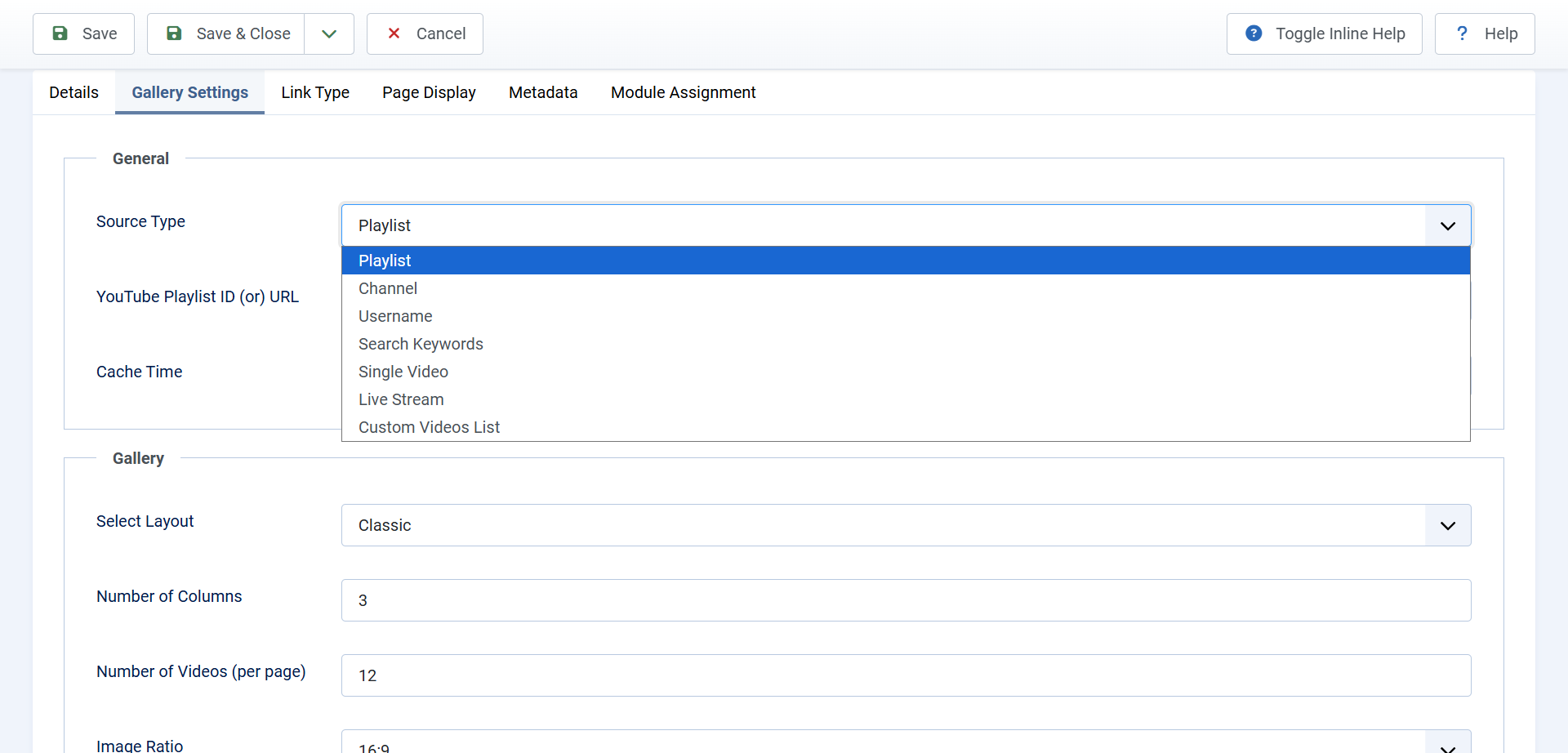The width and height of the screenshot is (1568, 753).
Task: Choose Playlist from Source Type list
Action: pos(906,261)
